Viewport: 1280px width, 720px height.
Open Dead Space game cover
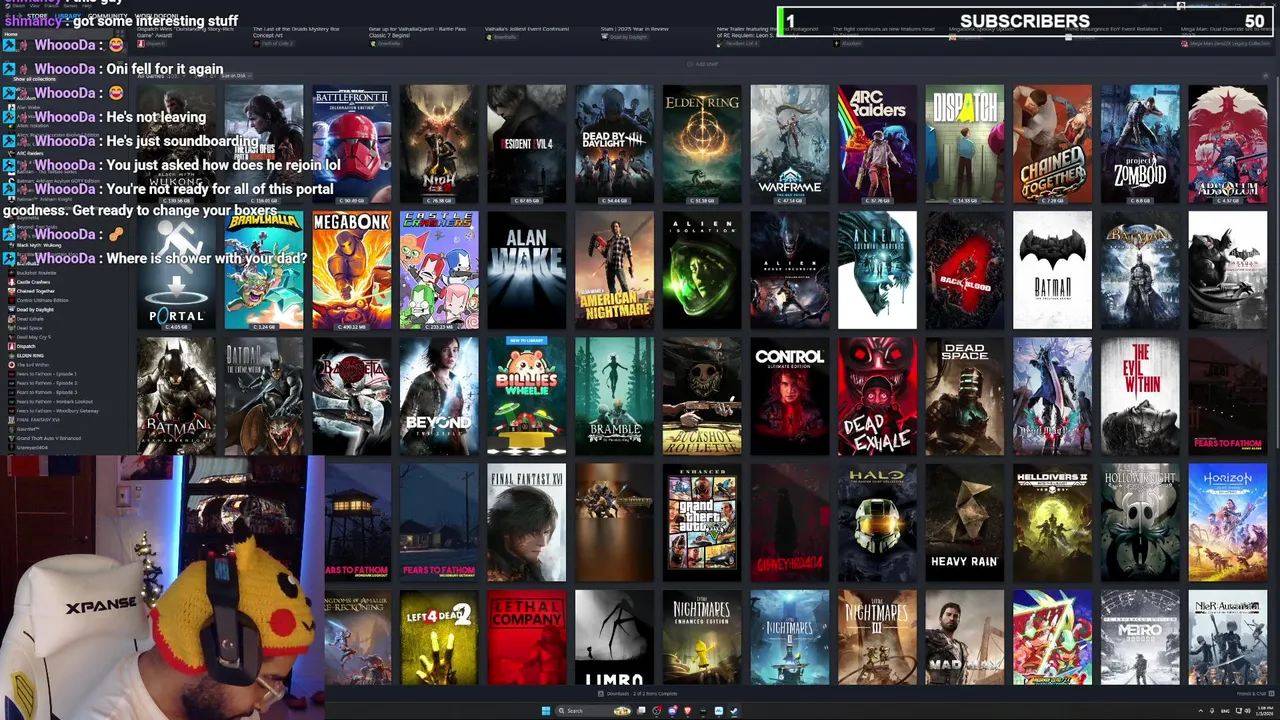pos(965,396)
